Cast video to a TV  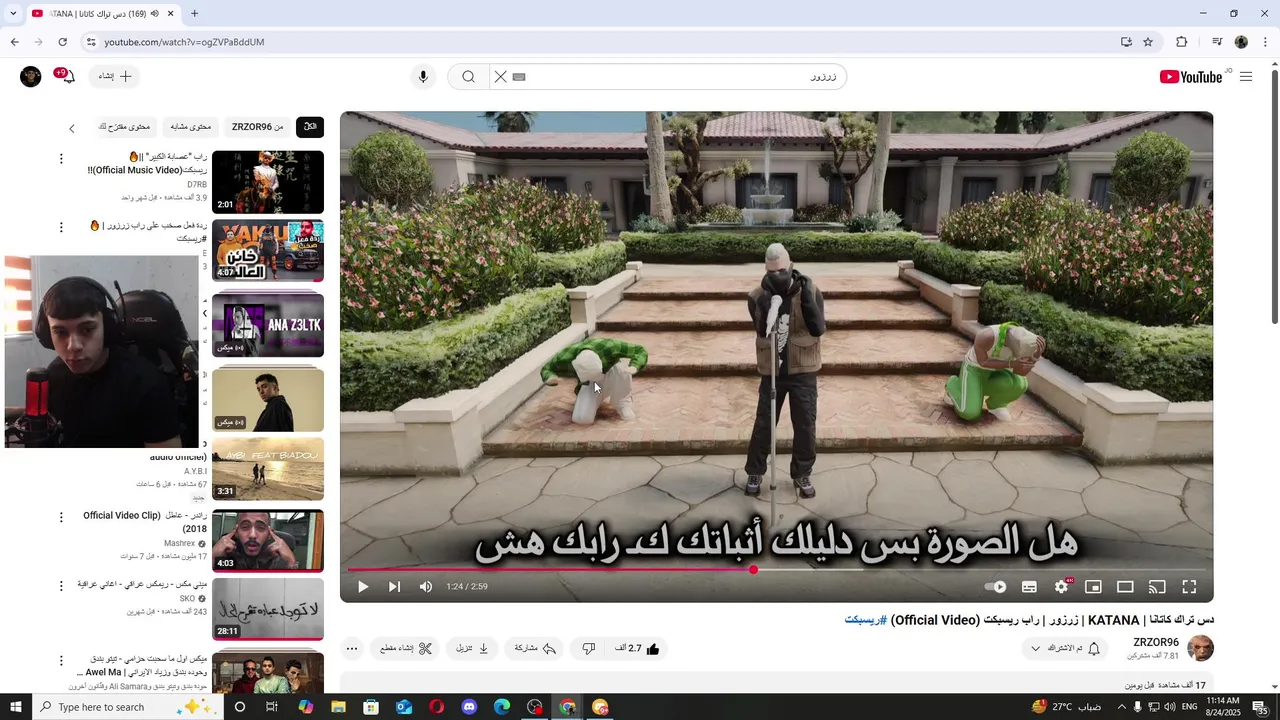tap(1157, 587)
